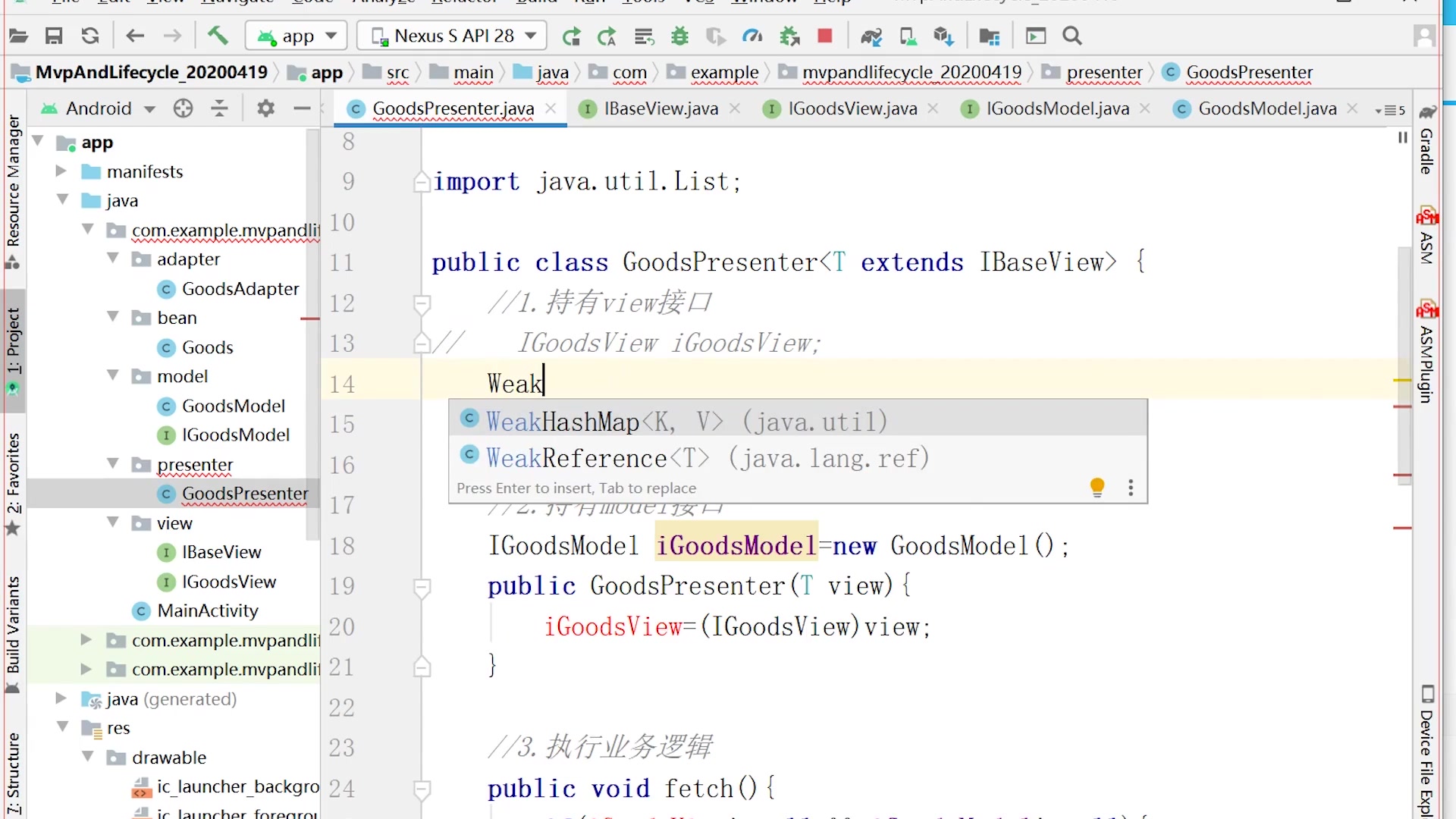Click the Apply Code Changes icon

644,36
